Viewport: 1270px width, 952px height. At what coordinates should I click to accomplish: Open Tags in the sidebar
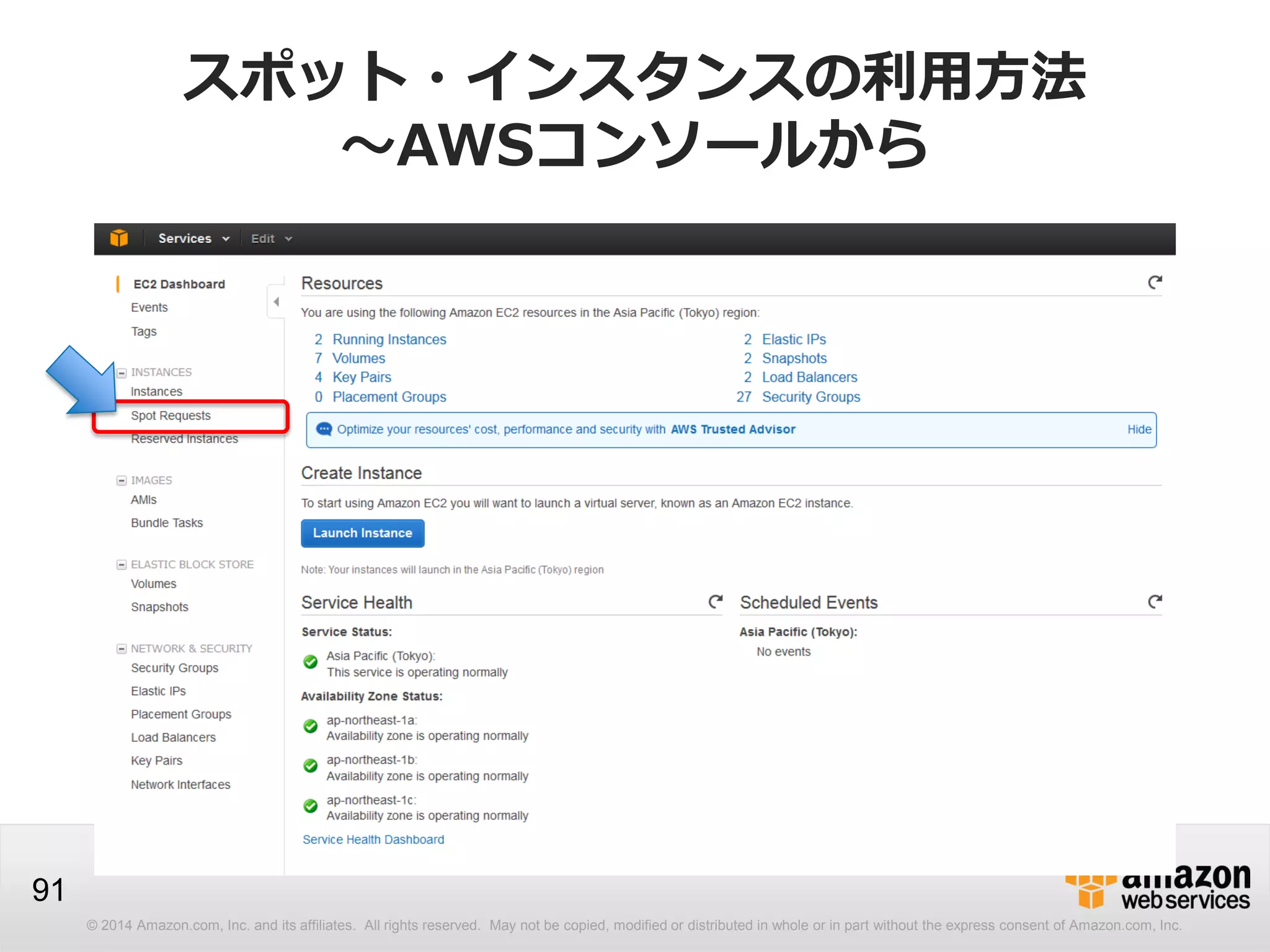144,331
